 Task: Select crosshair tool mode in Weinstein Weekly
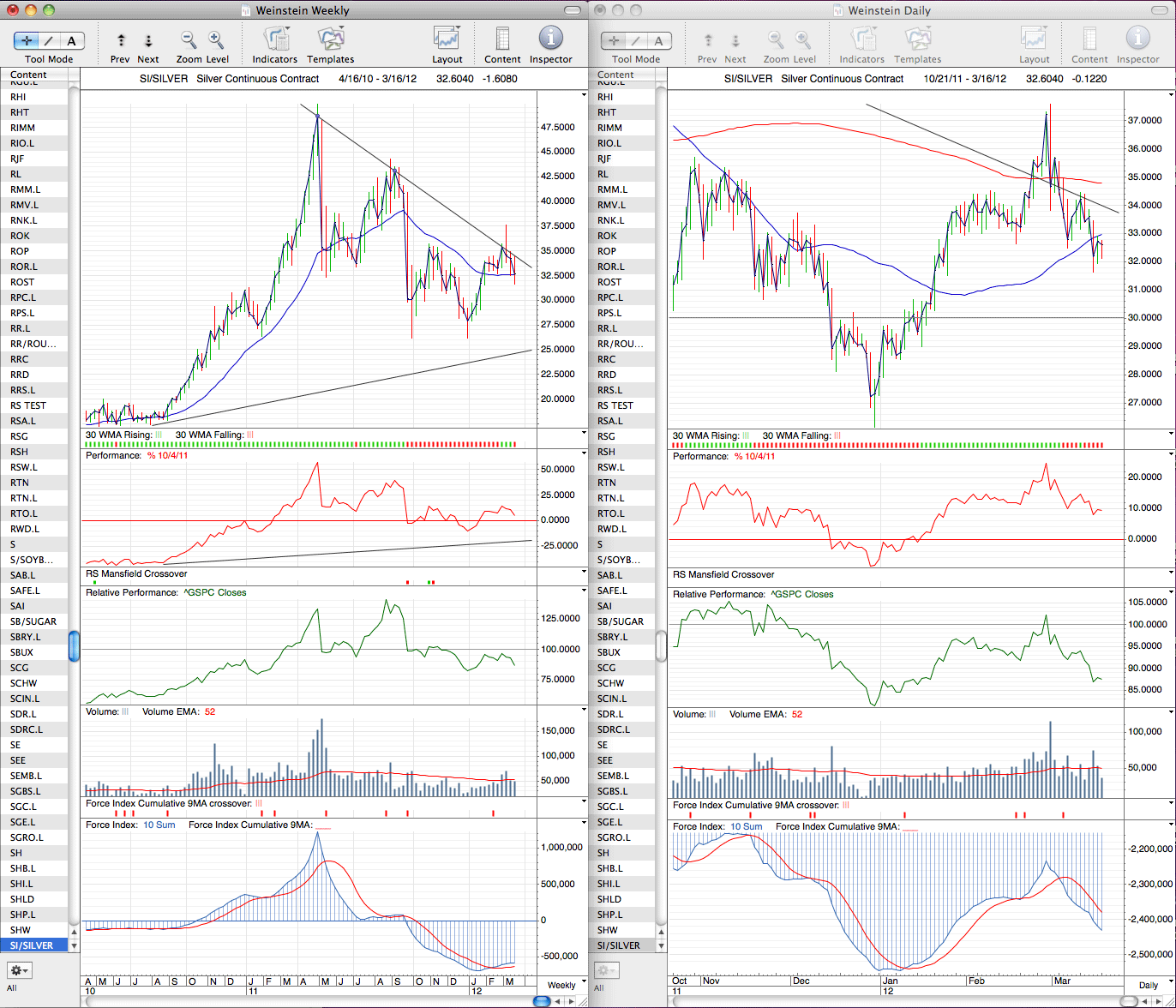[x=27, y=40]
